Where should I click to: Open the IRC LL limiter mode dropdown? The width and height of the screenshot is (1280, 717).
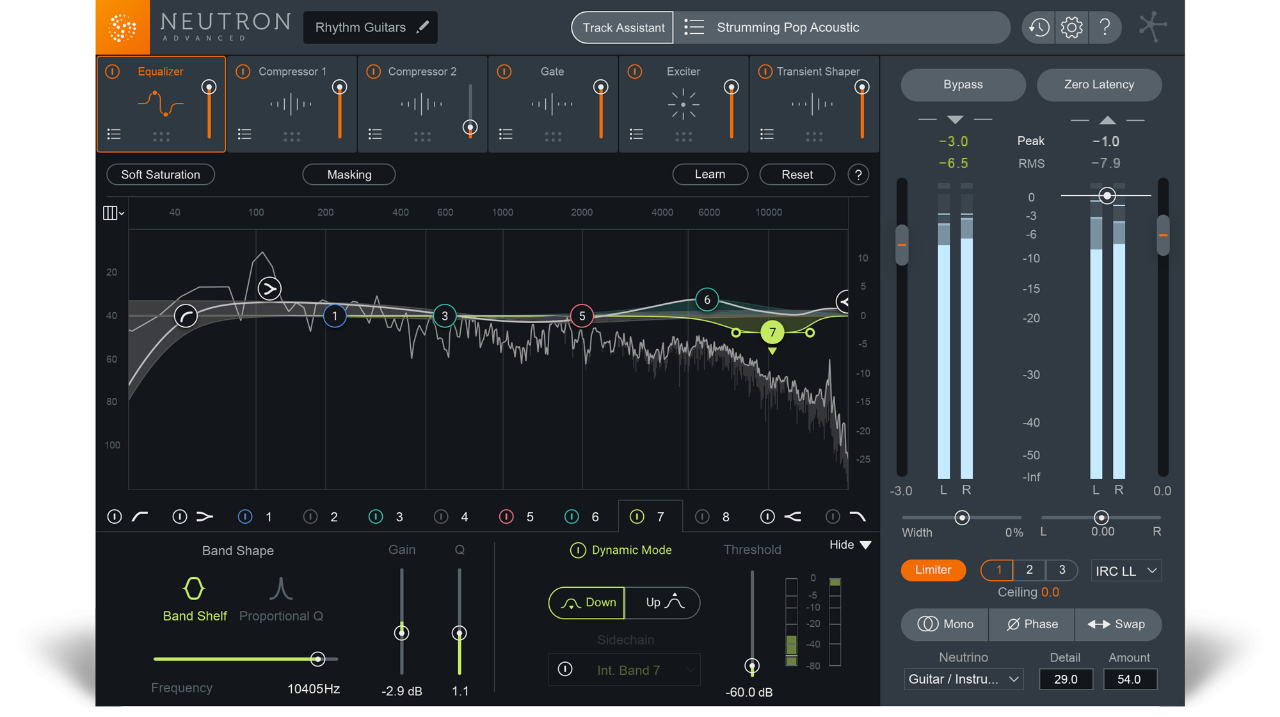[1126, 569]
